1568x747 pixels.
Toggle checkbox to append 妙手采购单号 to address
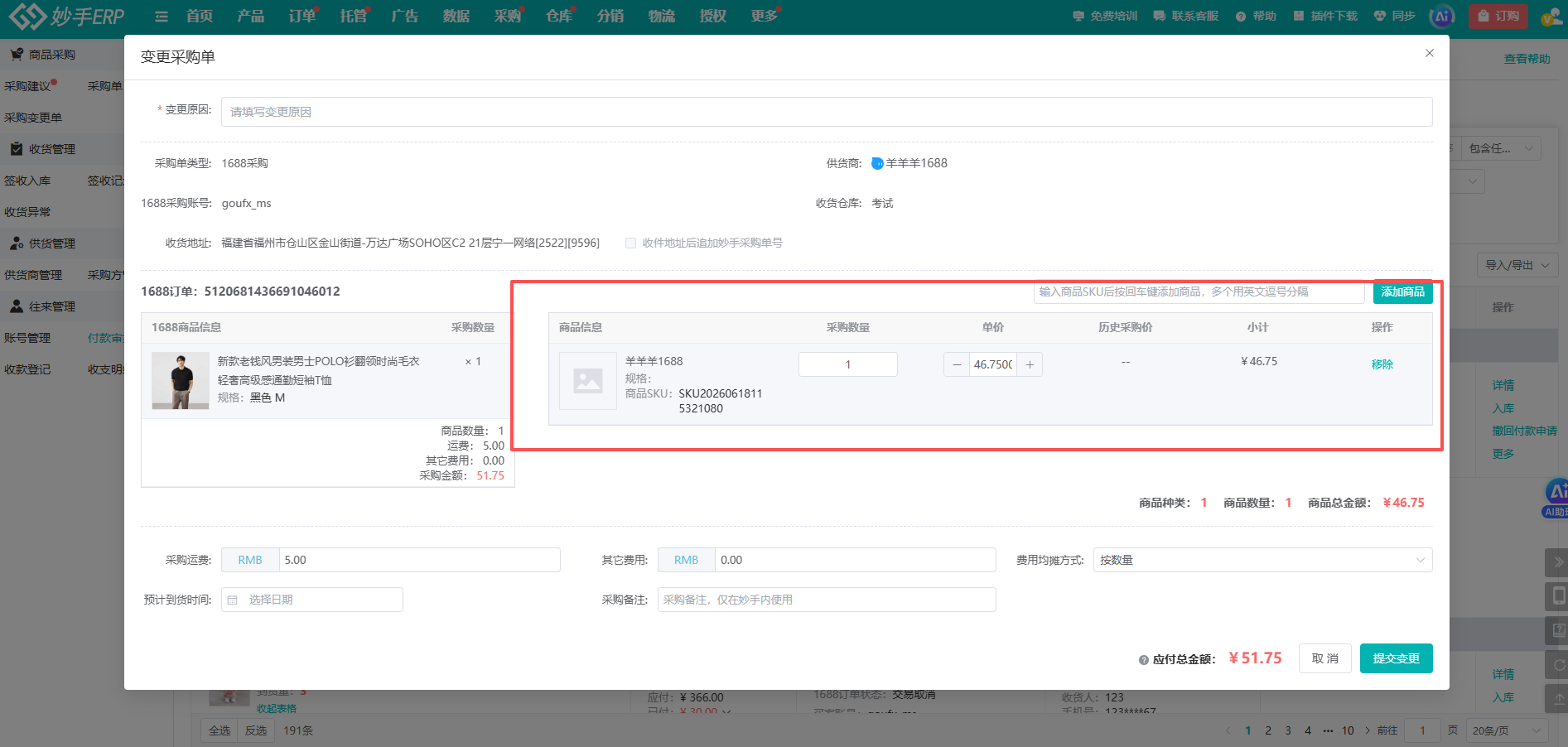click(x=631, y=243)
